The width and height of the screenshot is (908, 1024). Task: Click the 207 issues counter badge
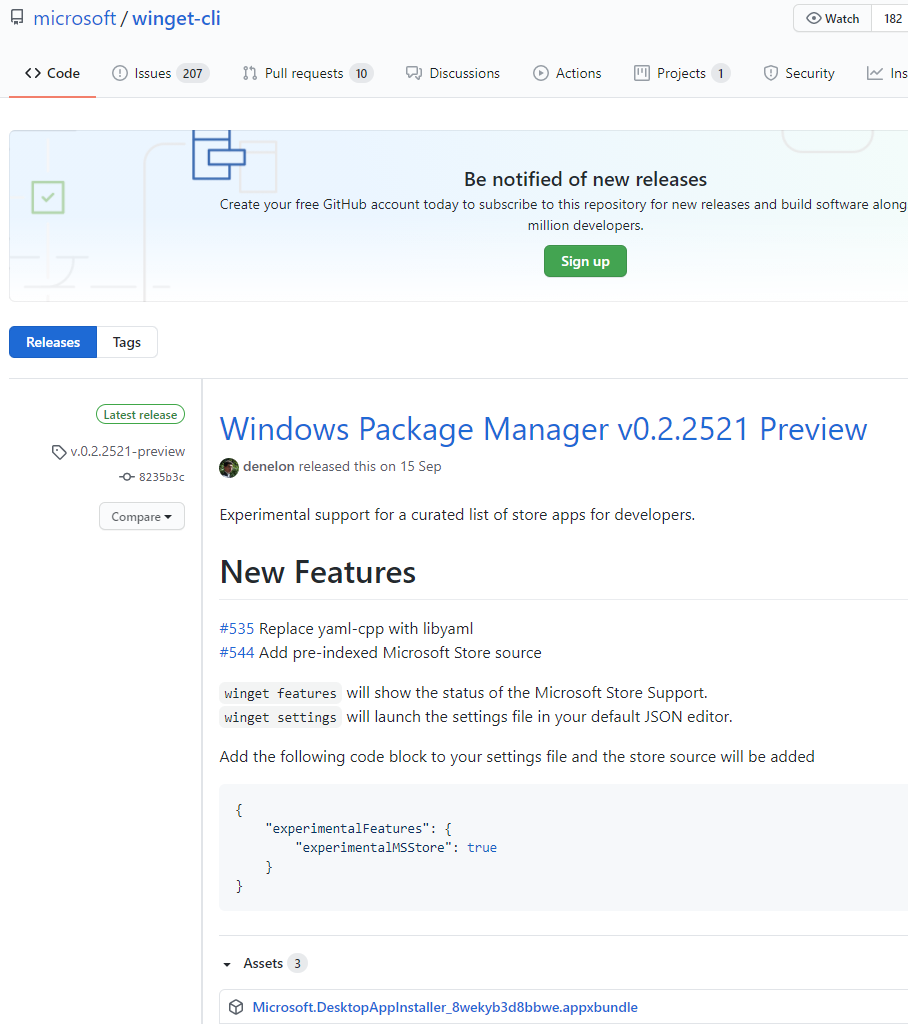pos(192,73)
